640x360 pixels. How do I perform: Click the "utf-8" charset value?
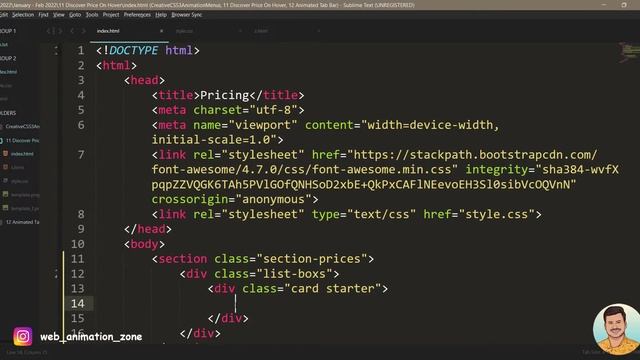click(273, 110)
